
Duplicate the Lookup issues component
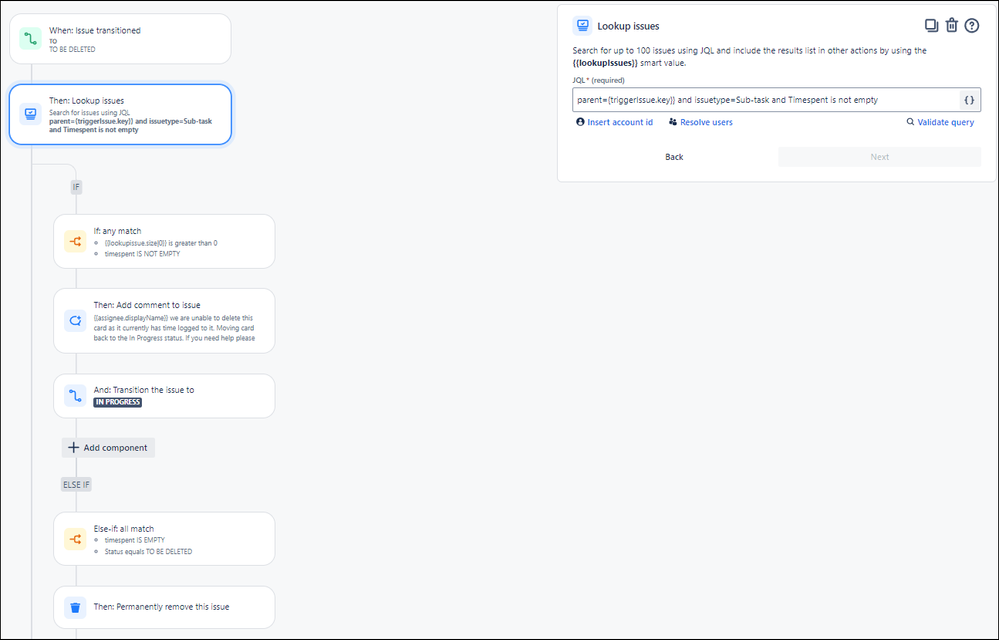pos(931,25)
